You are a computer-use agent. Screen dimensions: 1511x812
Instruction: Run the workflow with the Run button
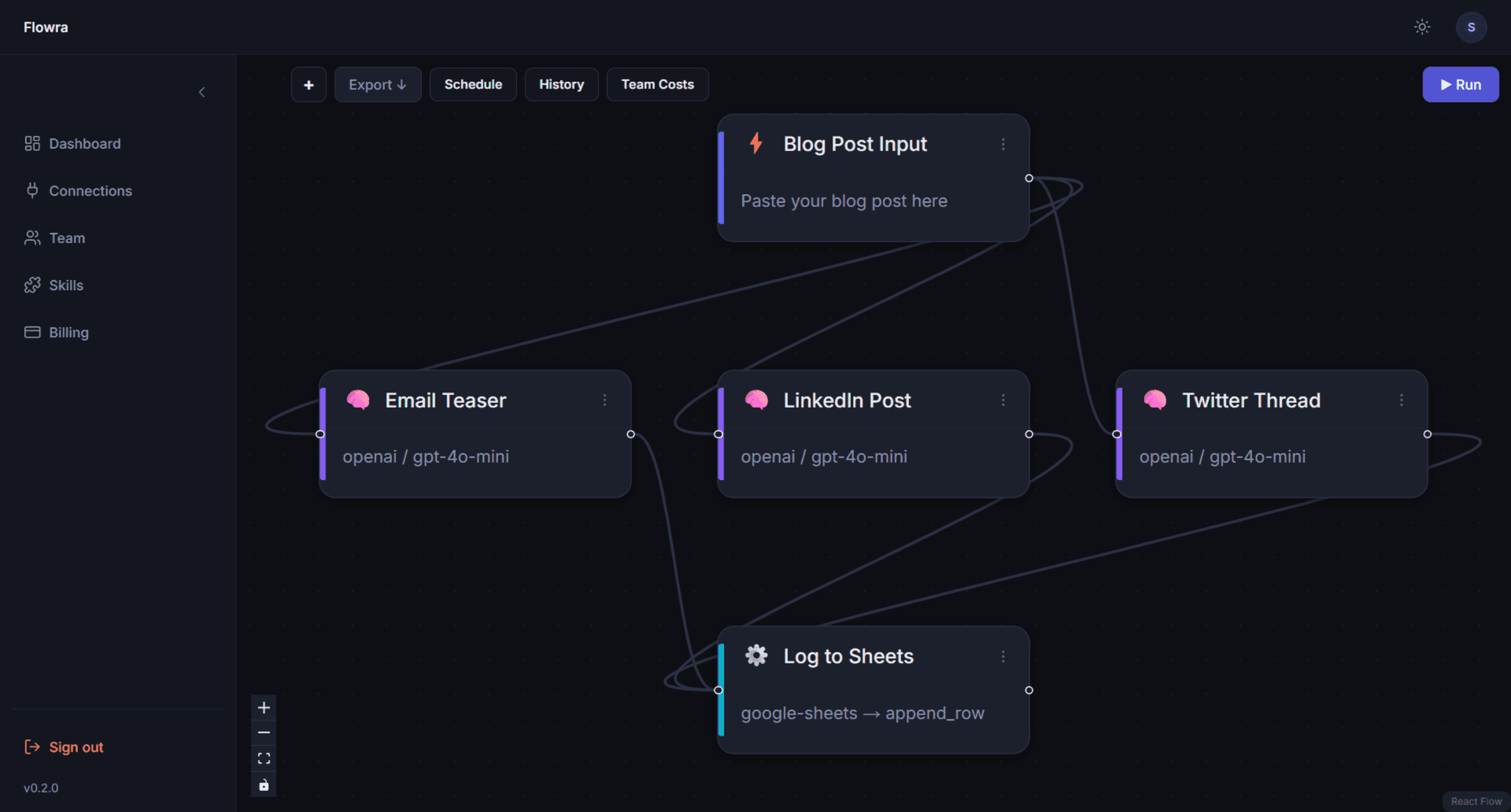click(x=1461, y=84)
